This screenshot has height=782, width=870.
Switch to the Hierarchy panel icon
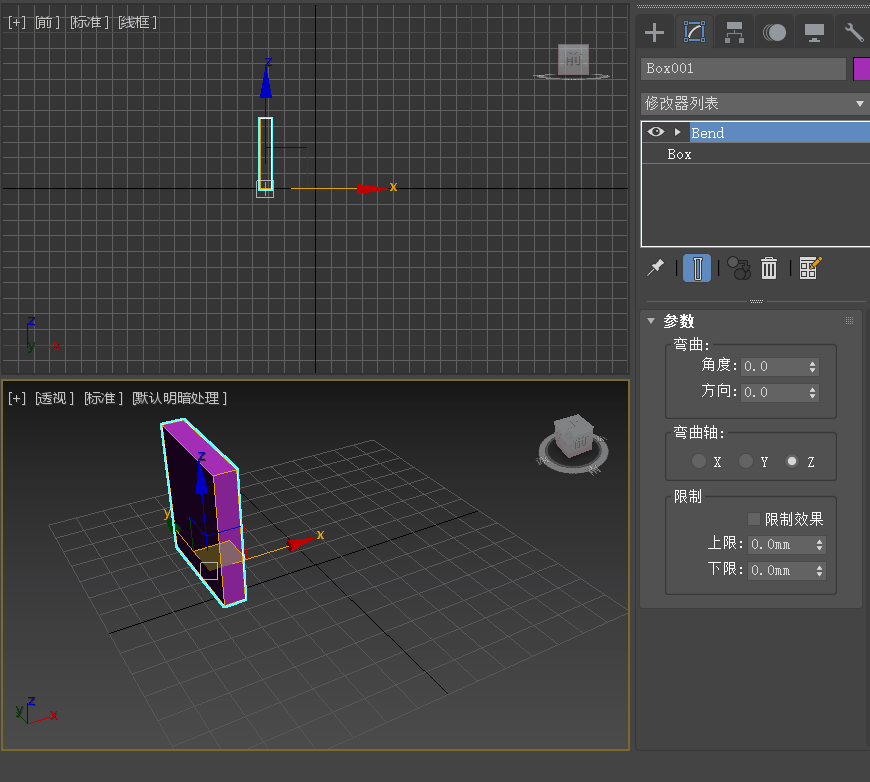734,33
